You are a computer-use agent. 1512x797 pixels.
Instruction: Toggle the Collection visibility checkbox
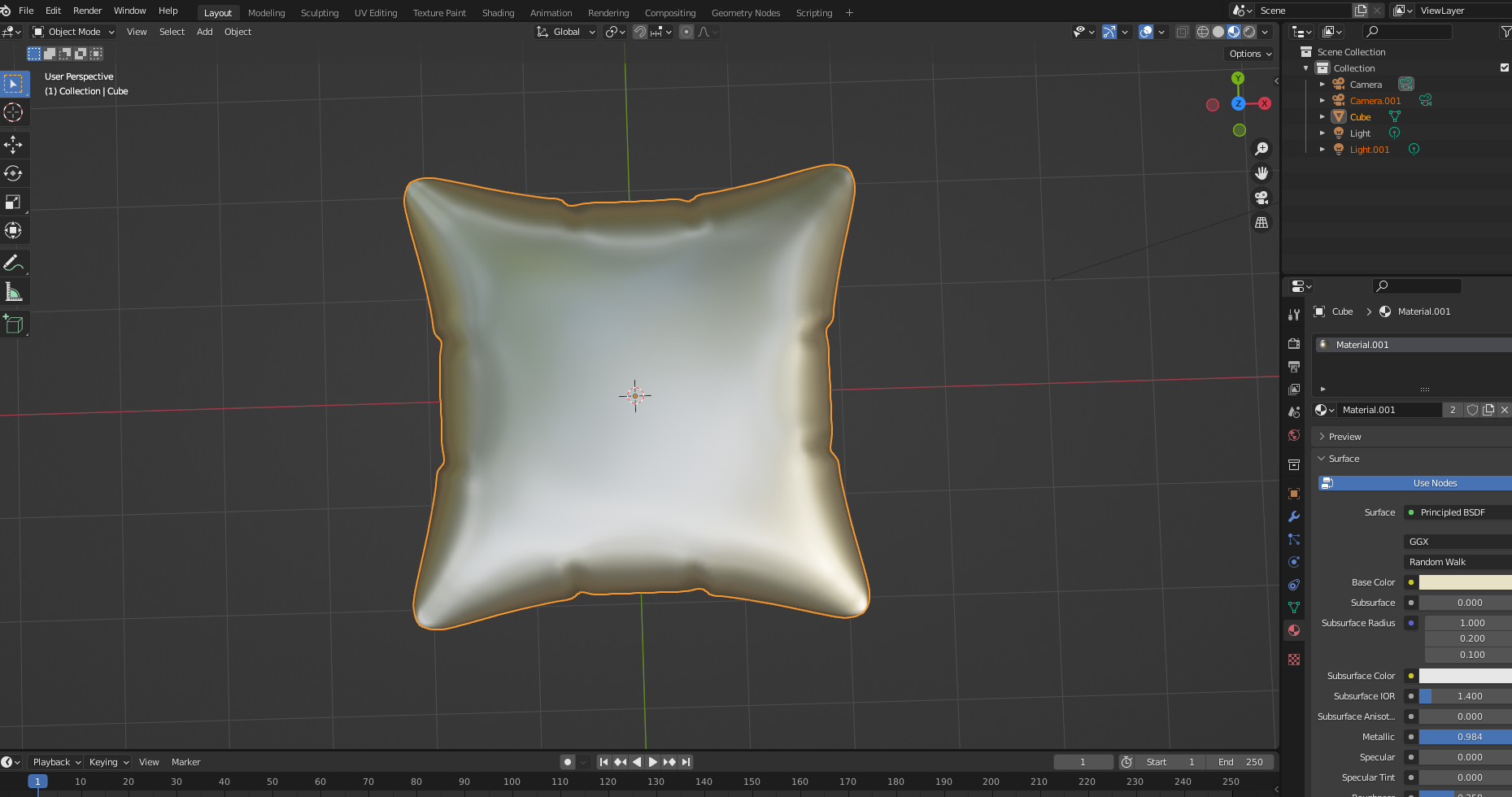[1504, 68]
